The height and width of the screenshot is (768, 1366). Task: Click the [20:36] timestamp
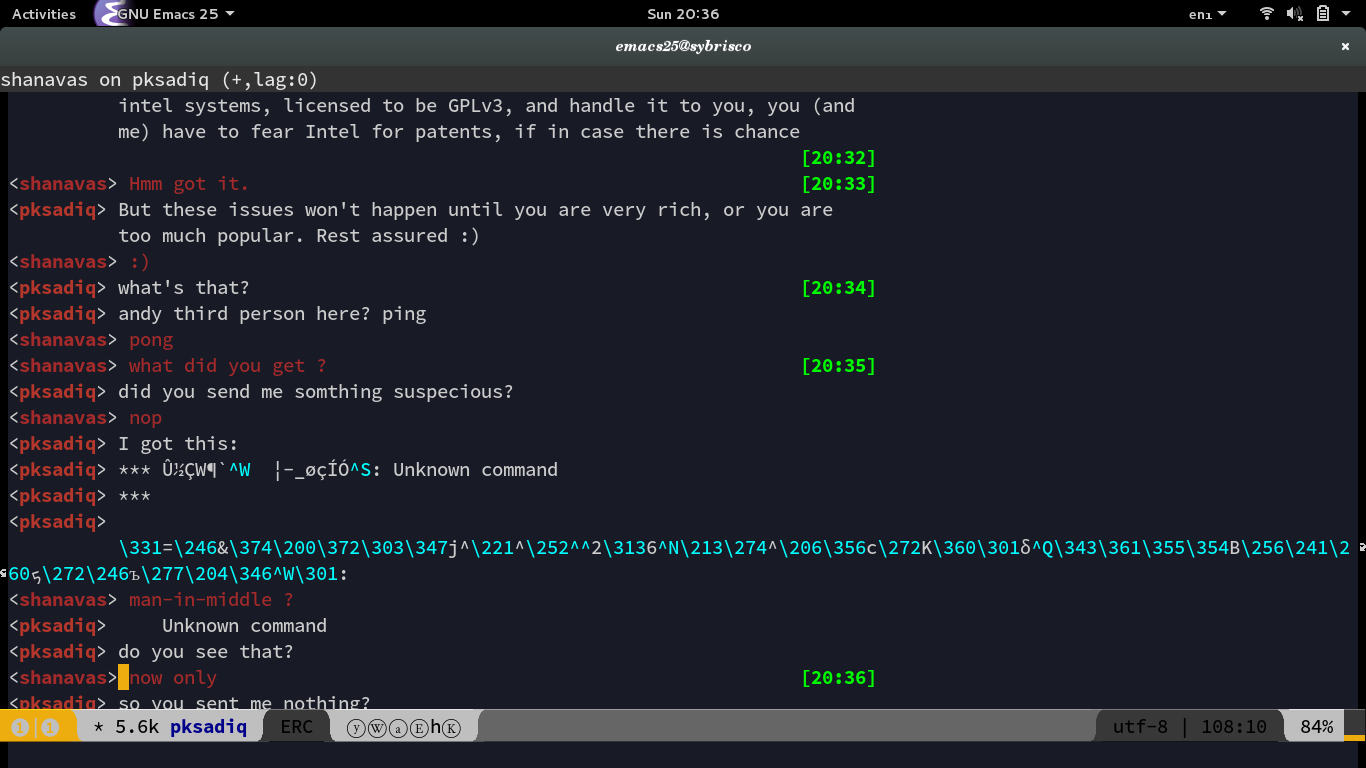click(838, 677)
